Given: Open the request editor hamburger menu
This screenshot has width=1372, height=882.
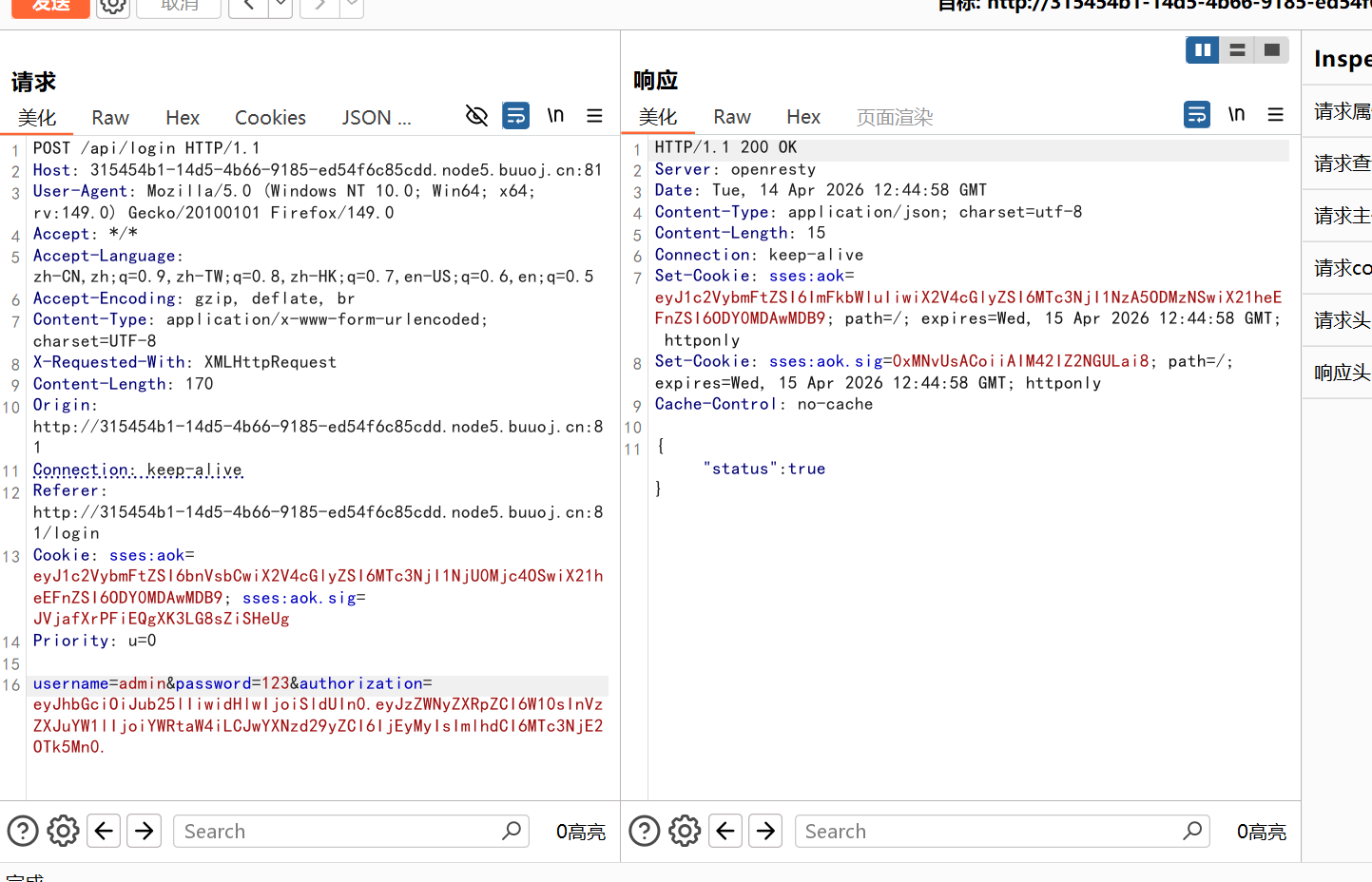Looking at the screenshot, I should [594, 116].
